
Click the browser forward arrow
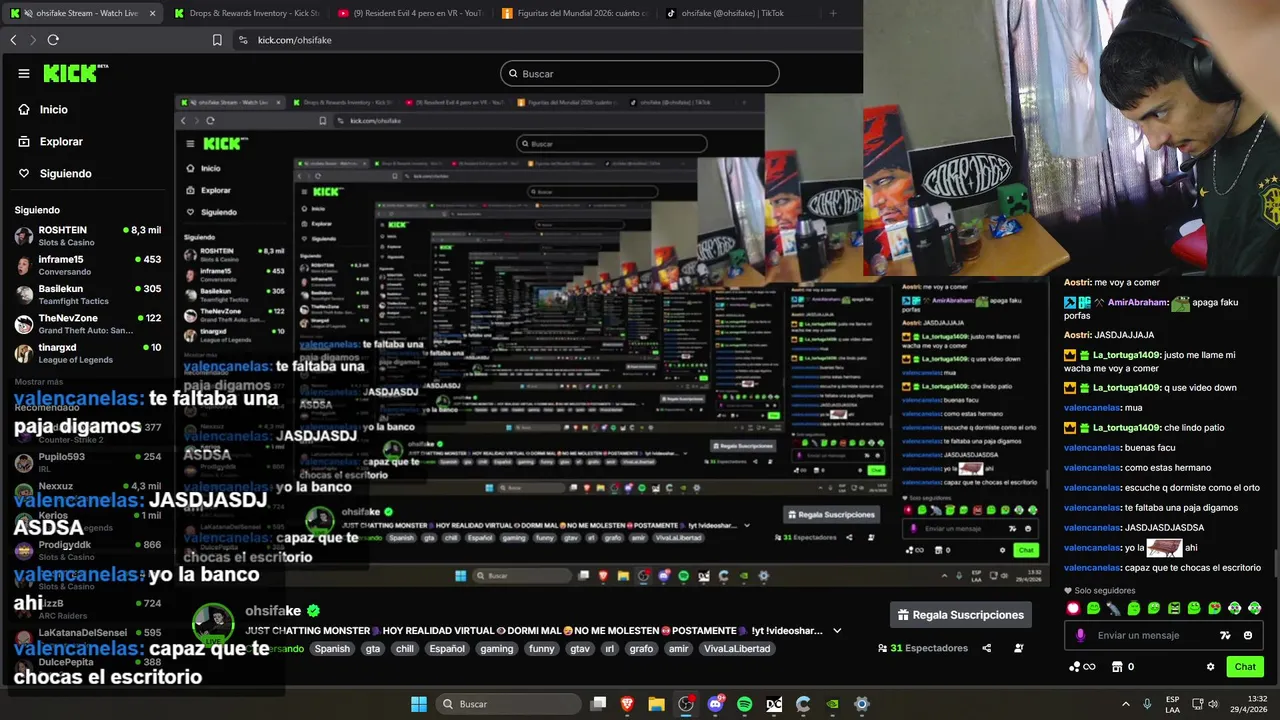33,40
